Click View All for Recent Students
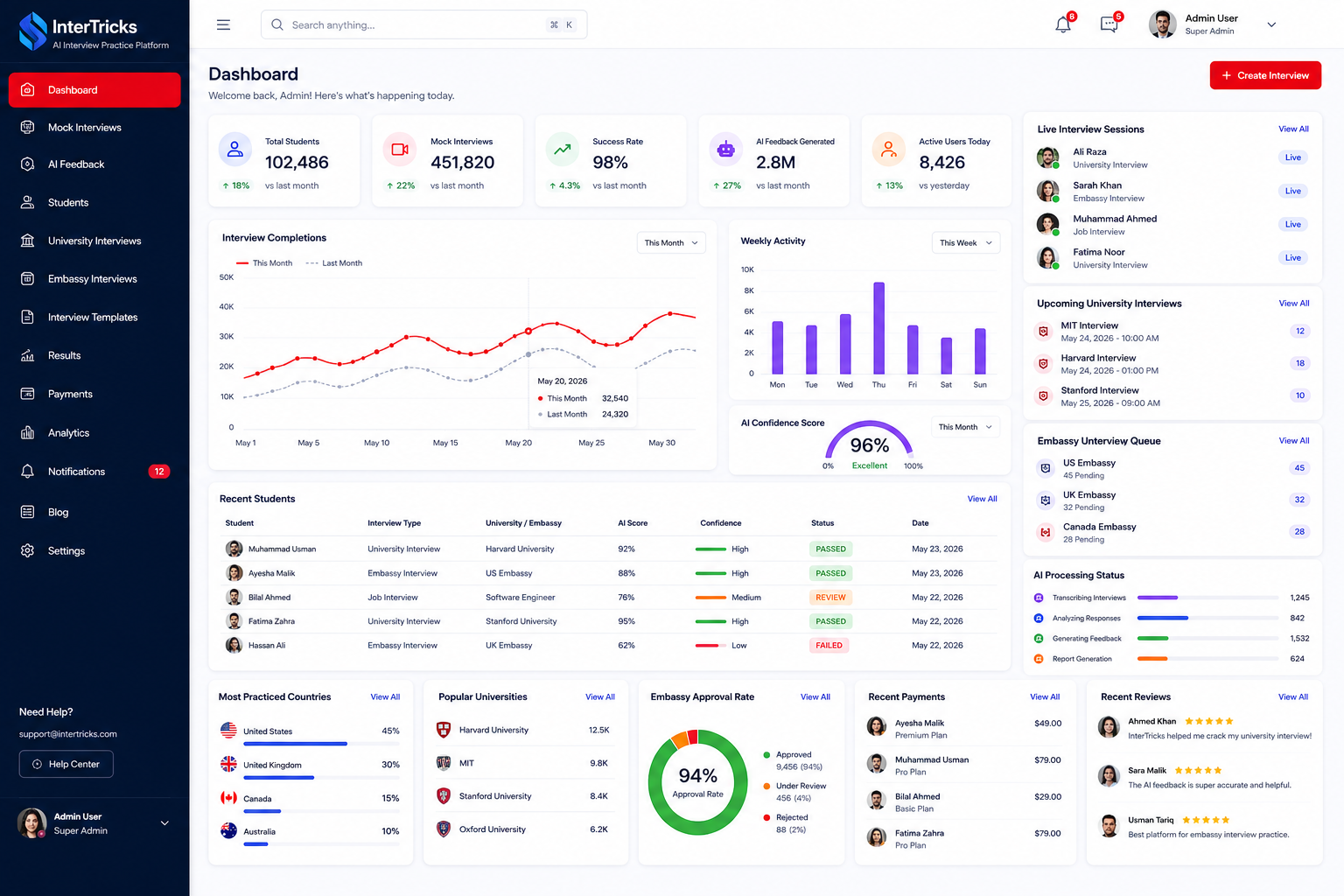This screenshot has width=1344, height=896. 982,499
